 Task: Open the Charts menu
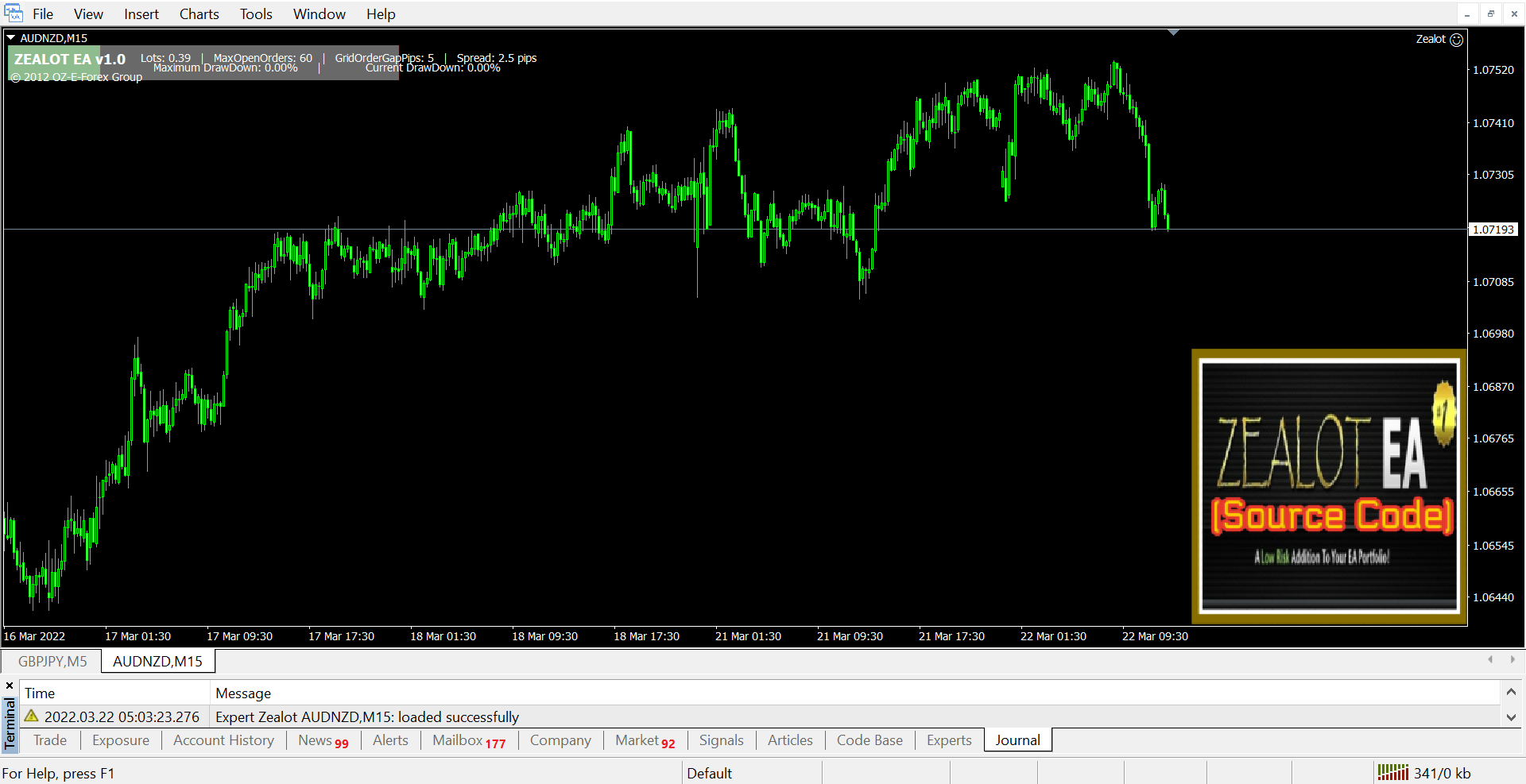[199, 14]
